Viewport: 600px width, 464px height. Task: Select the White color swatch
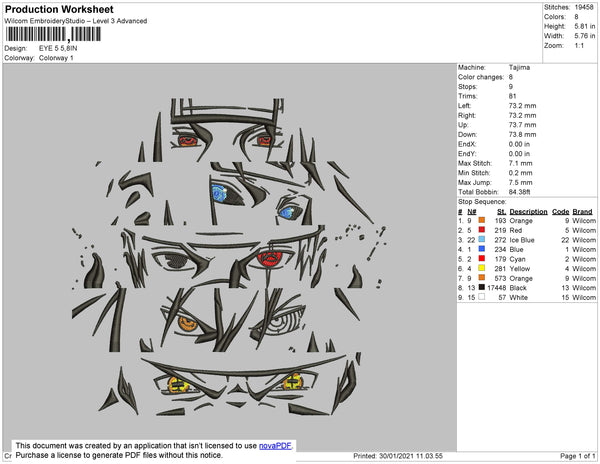[x=481, y=296]
